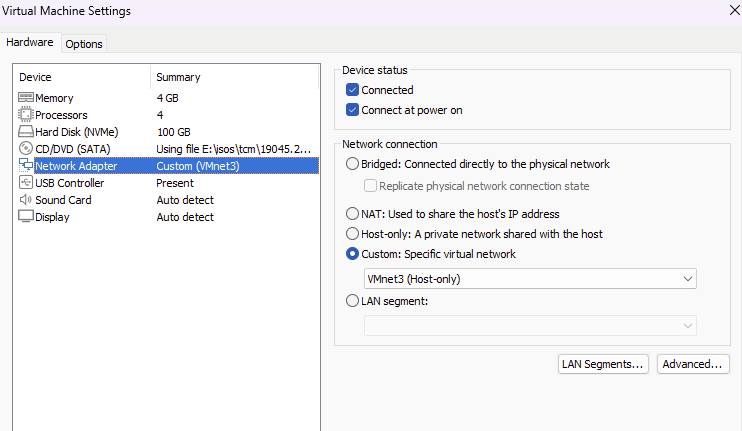Select the Hard Disk (NVMe) drive icon
Image resolution: width=742 pixels, height=431 pixels.
[26, 132]
